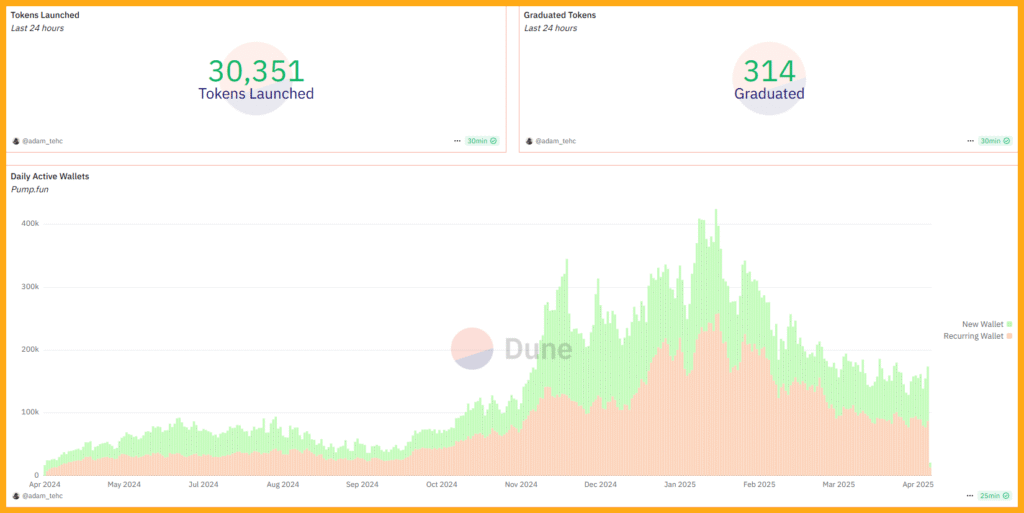Click the Oct 2024 x-axis label
The width and height of the screenshot is (1024, 513).
click(441, 485)
